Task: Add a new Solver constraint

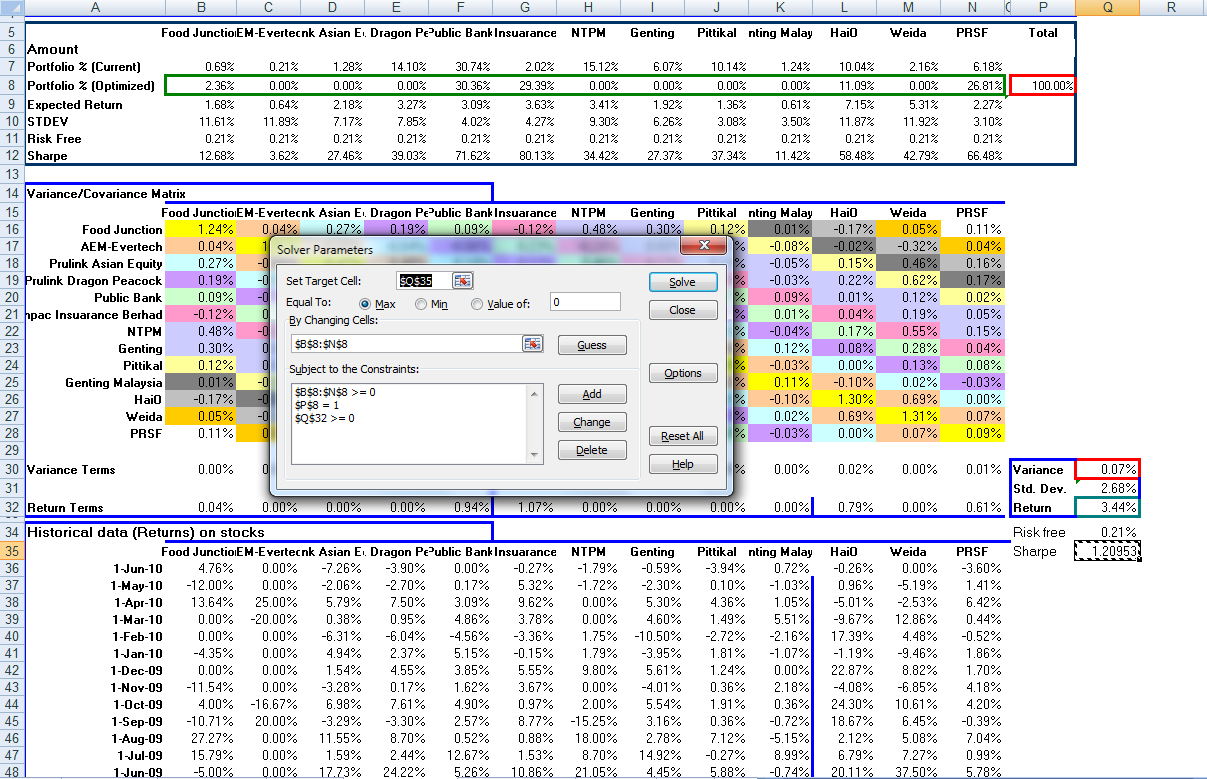Action: [592, 393]
